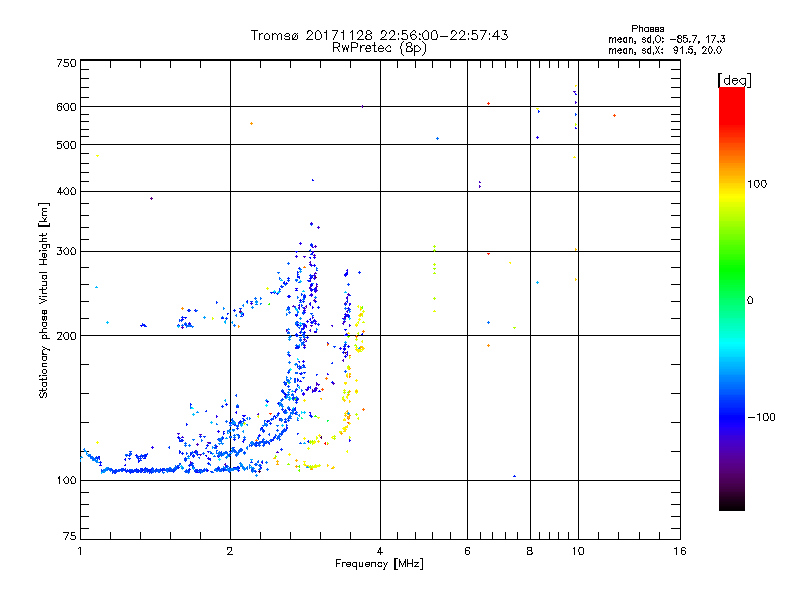Click the x-axis tick label '2'
800x600 pixels.
[x=230, y=551]
